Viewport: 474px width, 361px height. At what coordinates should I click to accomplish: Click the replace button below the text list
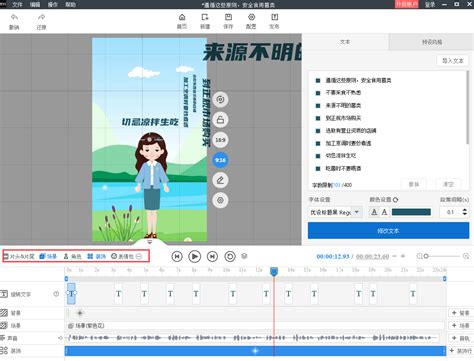click(414, 184)
